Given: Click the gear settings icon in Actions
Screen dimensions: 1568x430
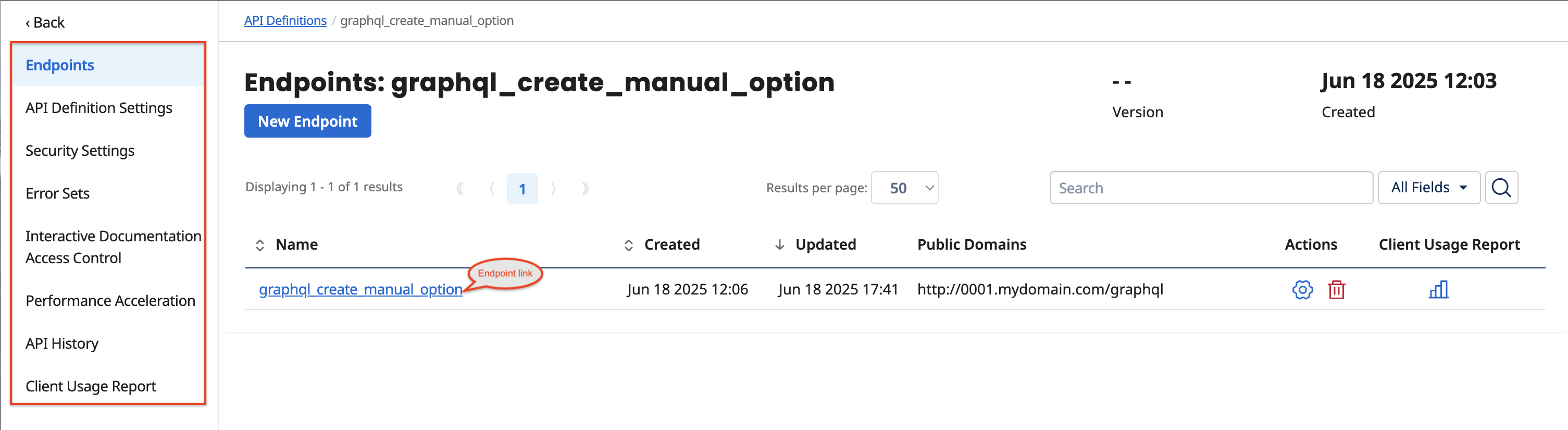Looking at the screenshot, I should point(1302,289).
